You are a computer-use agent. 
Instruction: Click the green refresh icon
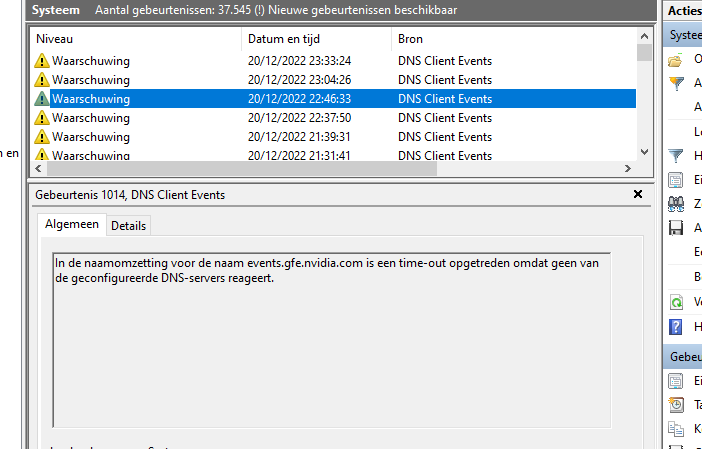(676, 301)
